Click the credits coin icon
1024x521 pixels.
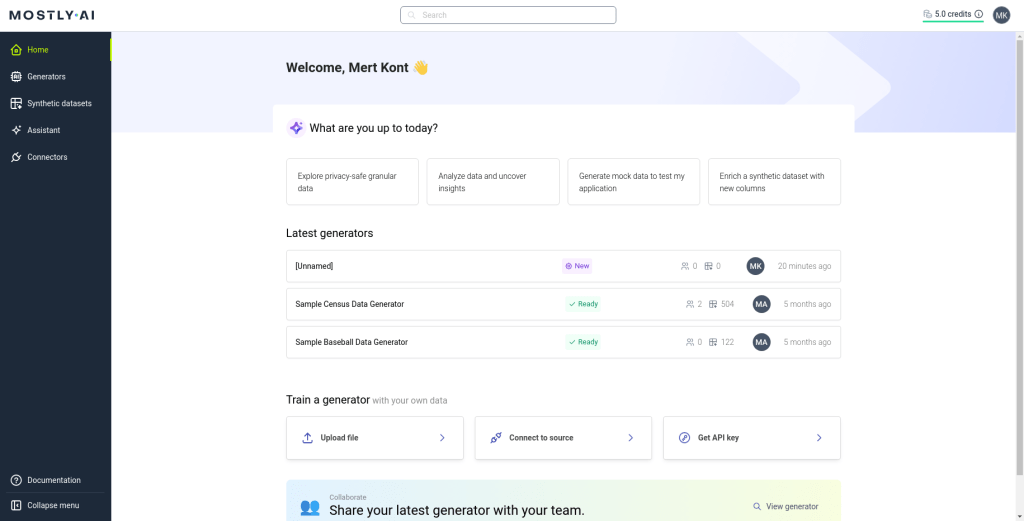click(x=927, y=14)
